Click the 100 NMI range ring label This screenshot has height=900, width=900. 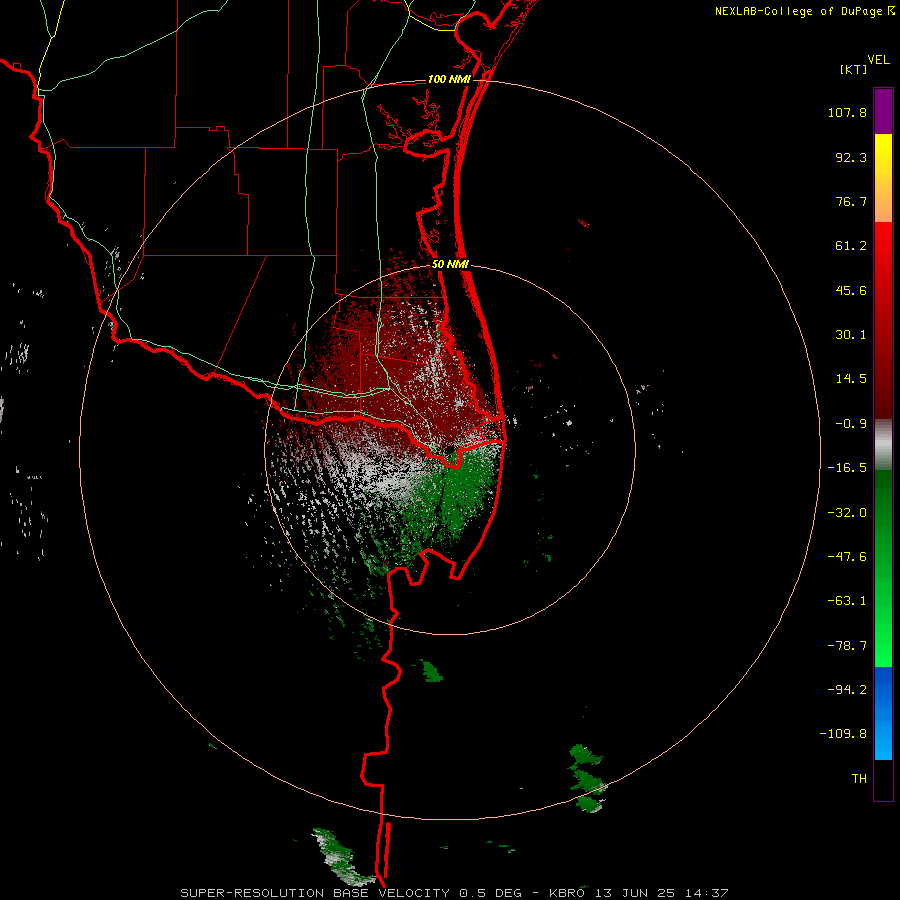[449, 79]
